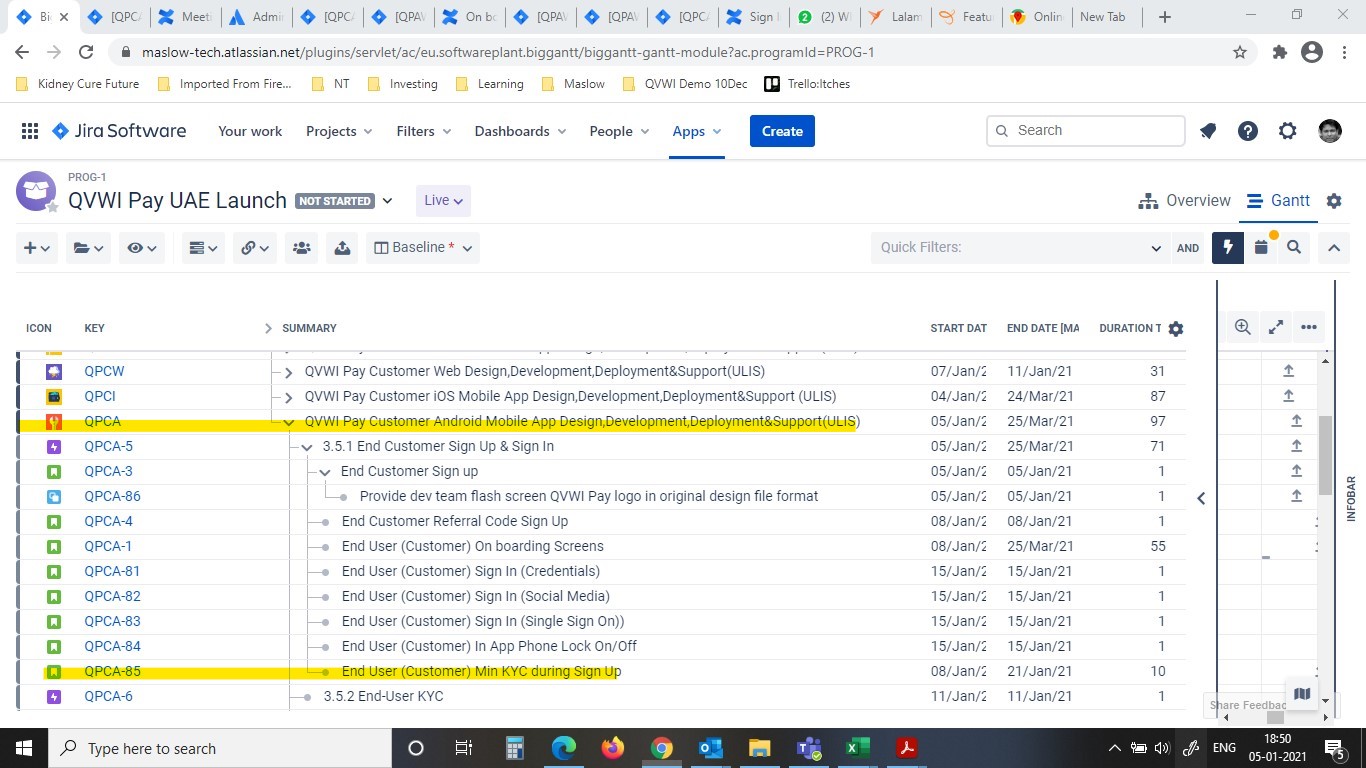Collapse the QPCA Android Mobile App row
The width and height of the screenshot is (1366, 768).
click(x=288, y=422)
